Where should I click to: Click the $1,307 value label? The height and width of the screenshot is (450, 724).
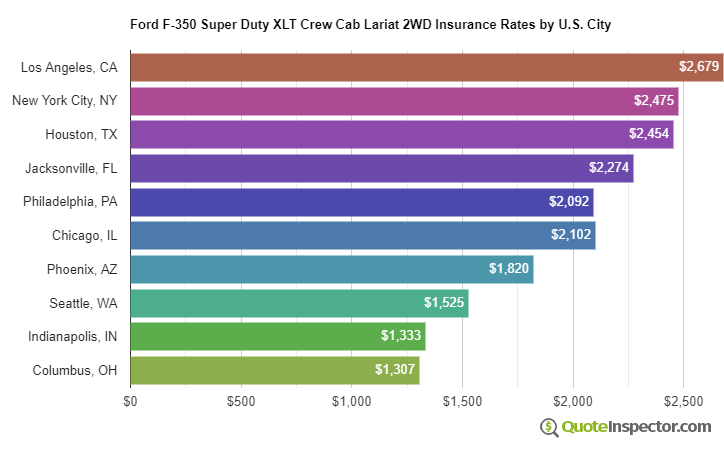[x=394, y=370]
